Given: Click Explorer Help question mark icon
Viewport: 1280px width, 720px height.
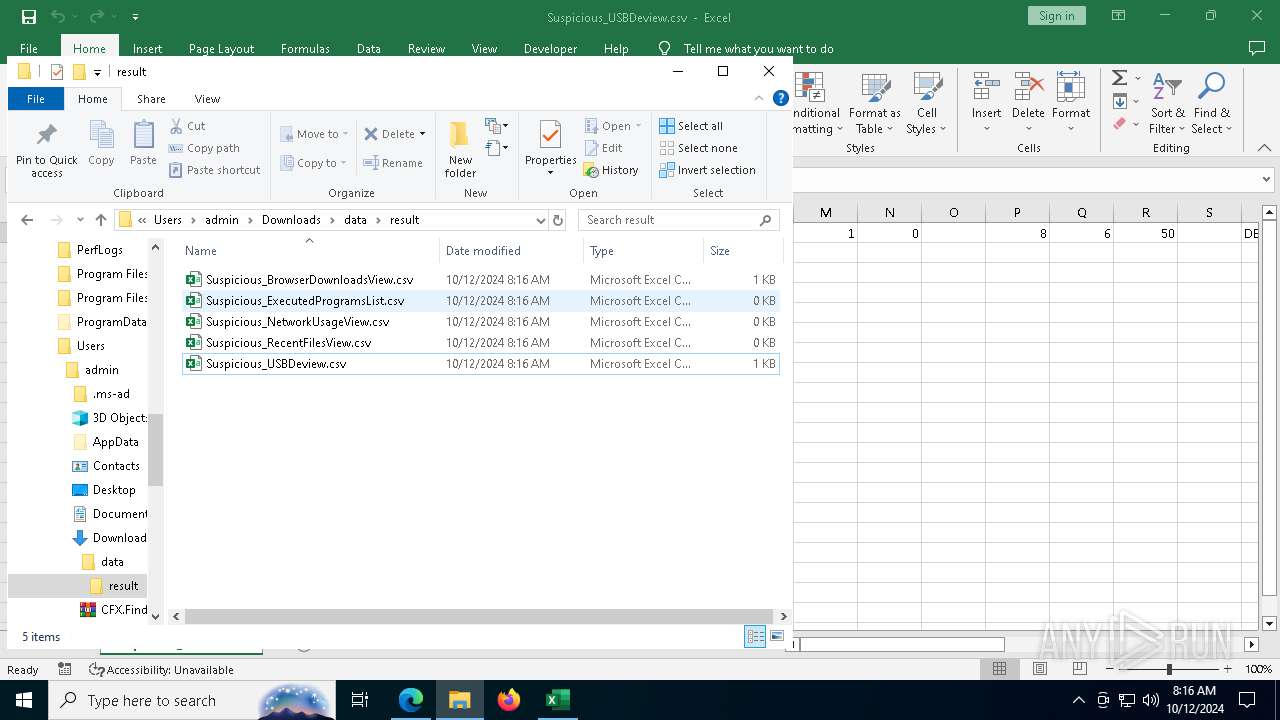Looking at the screenshot, I should coord(781,98).
